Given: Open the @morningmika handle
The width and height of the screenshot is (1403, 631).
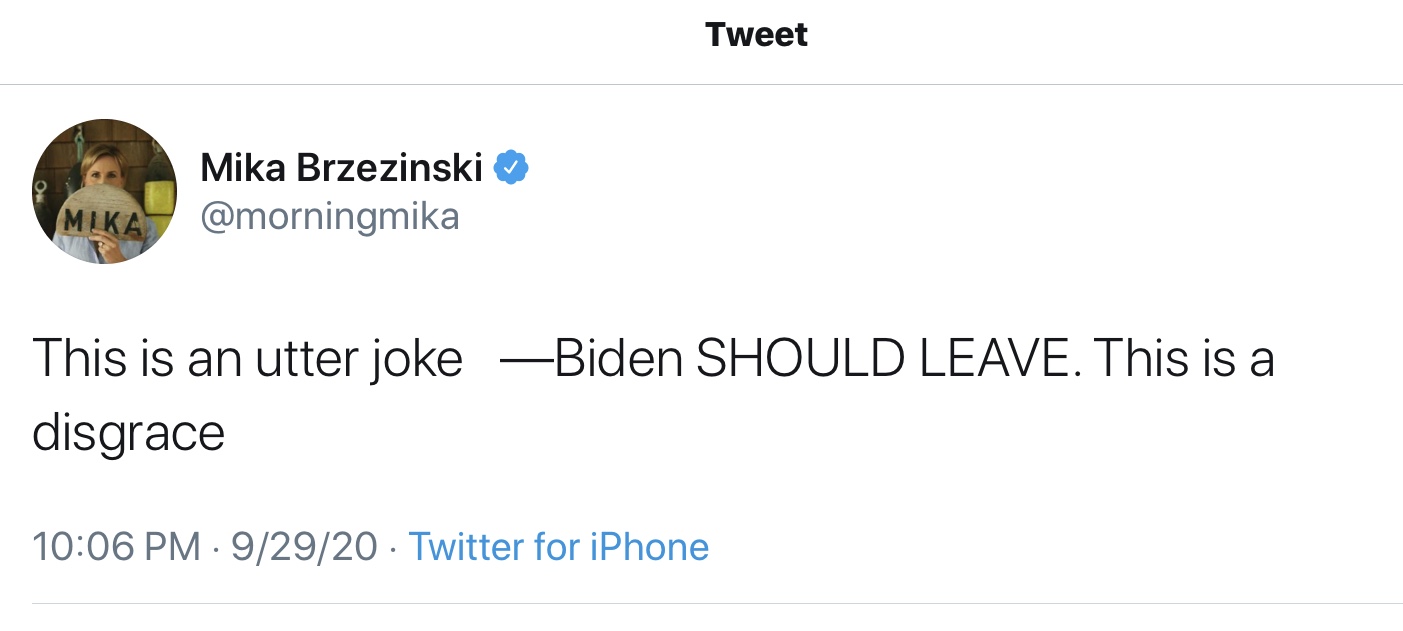Looking at the screenshot, I should 330,217.
